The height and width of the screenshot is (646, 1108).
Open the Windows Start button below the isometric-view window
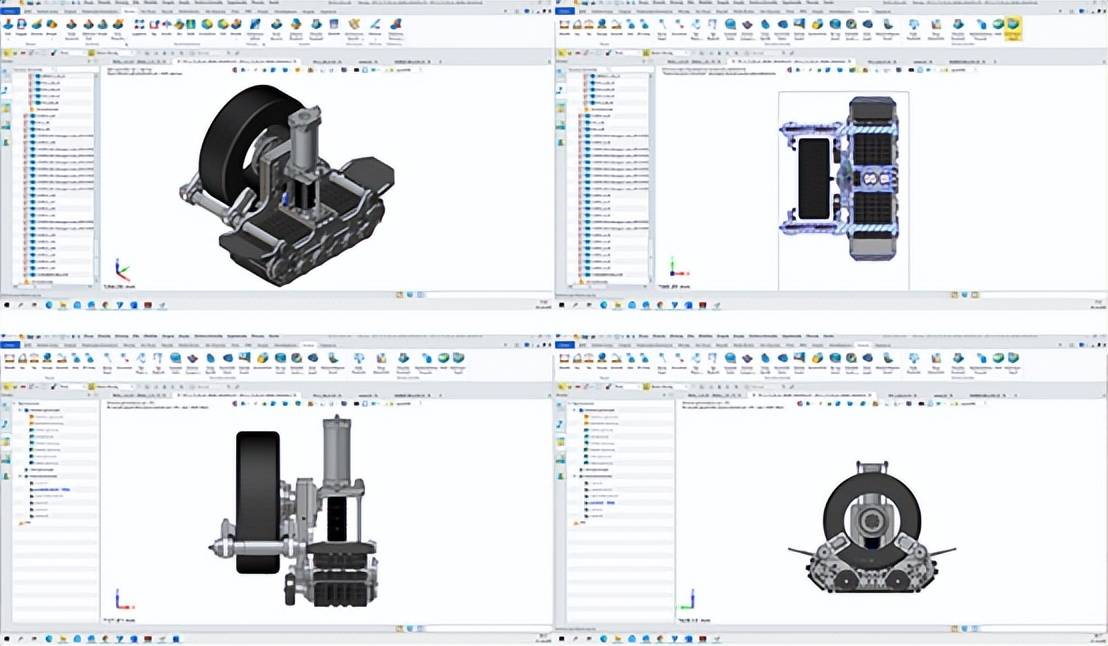click(x=7, y=304)
